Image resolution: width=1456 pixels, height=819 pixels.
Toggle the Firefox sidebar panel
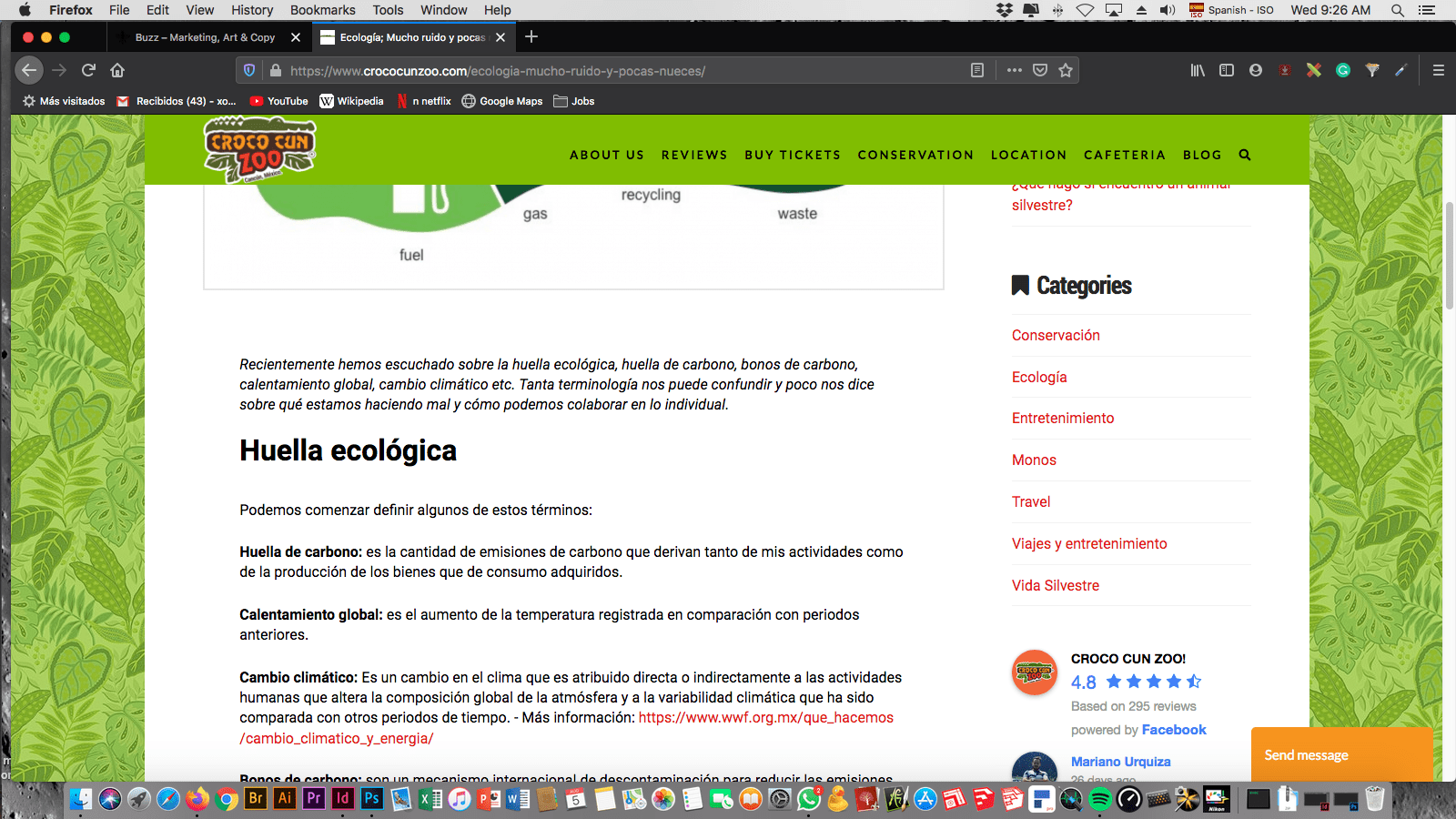[x=1227, y=70]
